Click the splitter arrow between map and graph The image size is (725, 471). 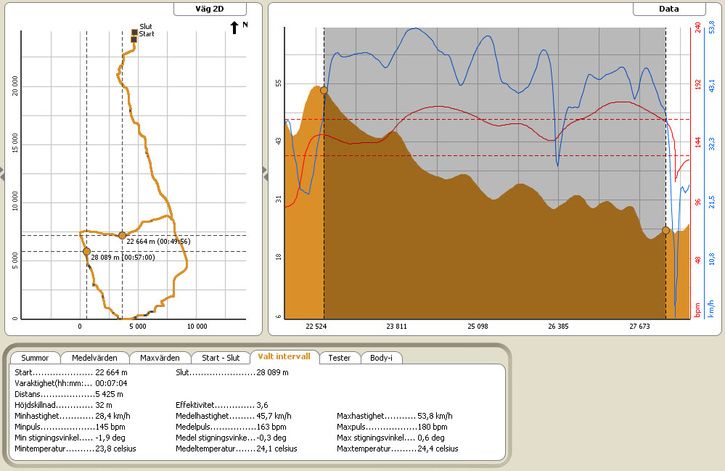point(265,174)
